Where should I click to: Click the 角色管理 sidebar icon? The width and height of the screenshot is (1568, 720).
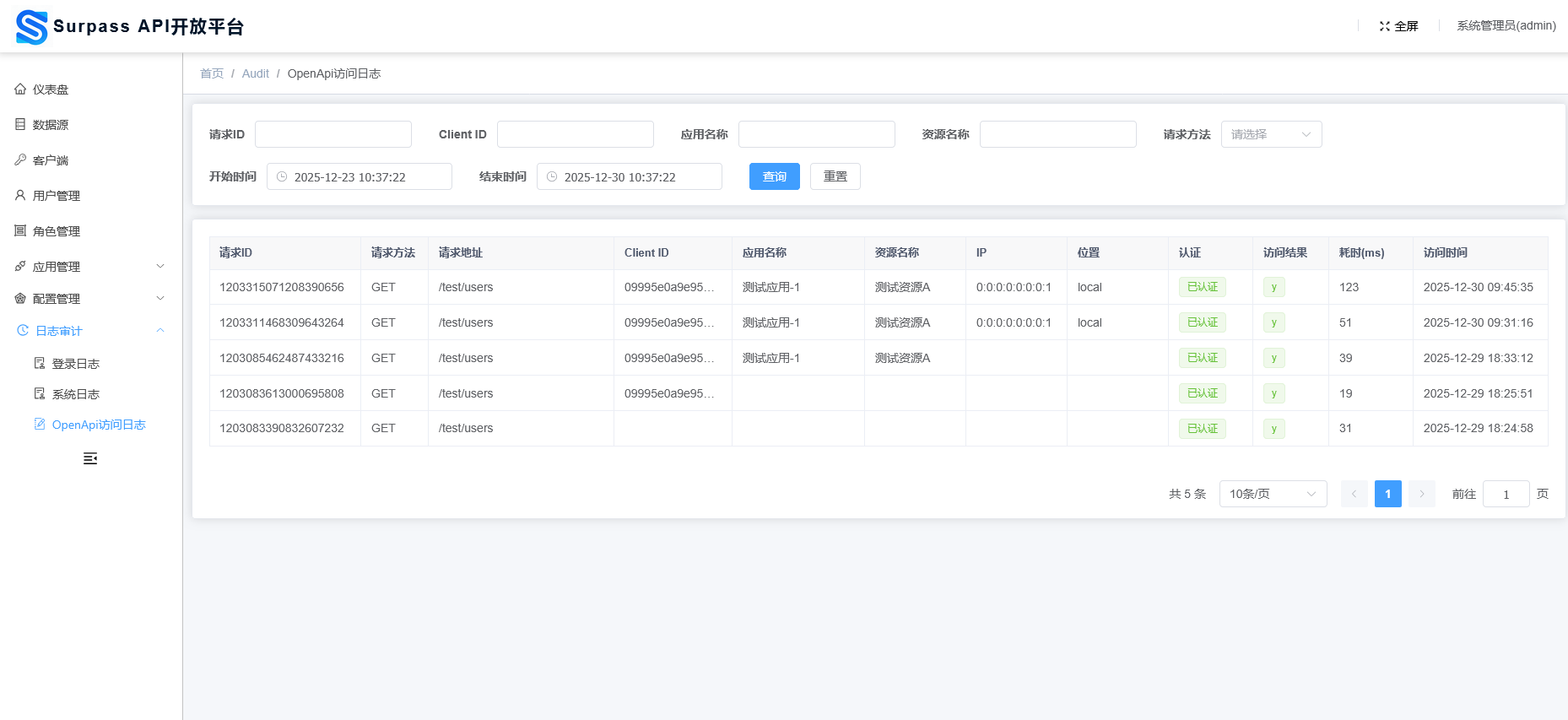click(20, 230)
